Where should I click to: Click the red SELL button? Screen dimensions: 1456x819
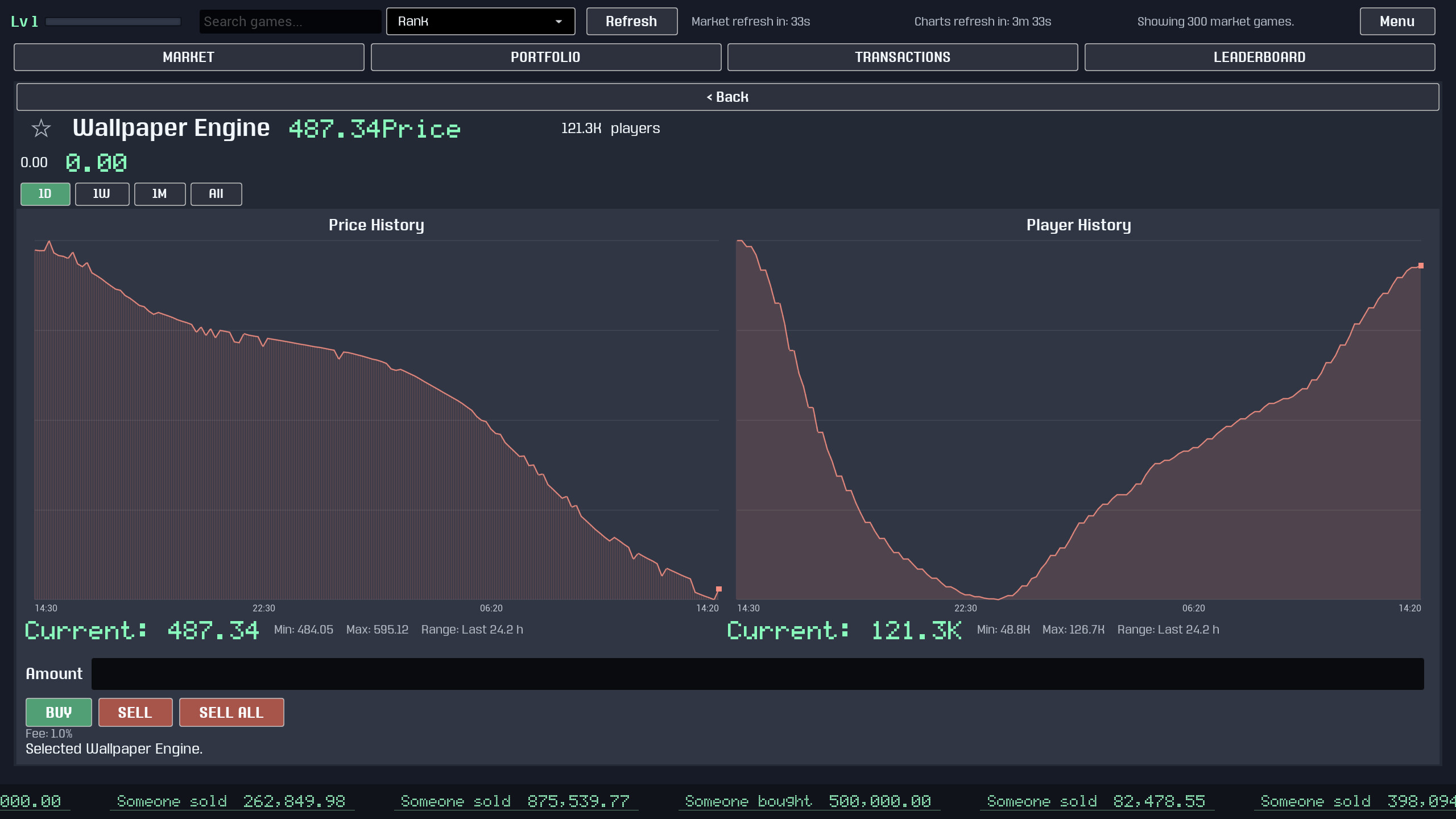(135, 712)
